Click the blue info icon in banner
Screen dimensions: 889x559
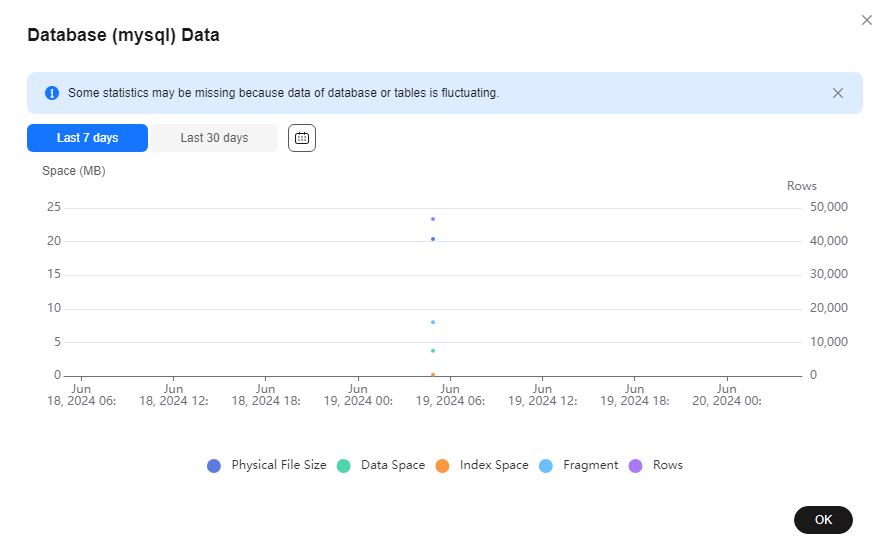pyautogui.click(x=52, y=93)
